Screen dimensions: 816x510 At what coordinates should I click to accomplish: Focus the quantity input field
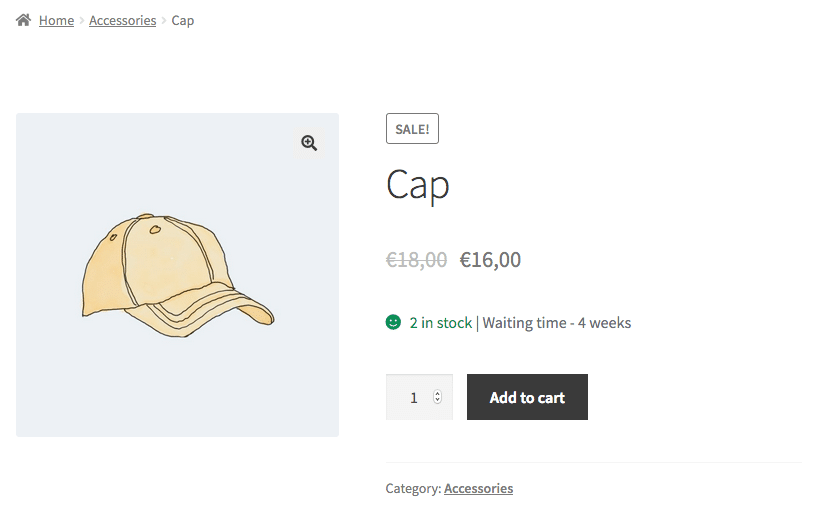pos(412,398)
